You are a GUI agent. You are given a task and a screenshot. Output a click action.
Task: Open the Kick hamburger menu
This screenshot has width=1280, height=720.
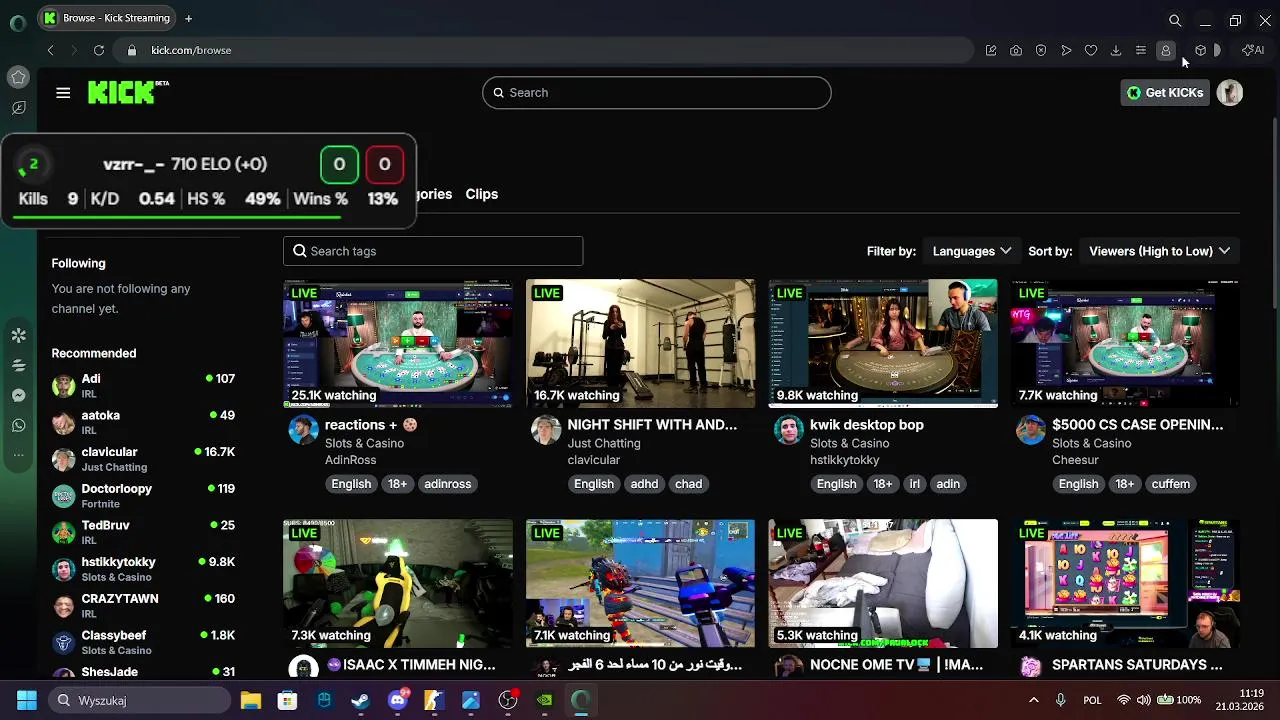point(63,93)
